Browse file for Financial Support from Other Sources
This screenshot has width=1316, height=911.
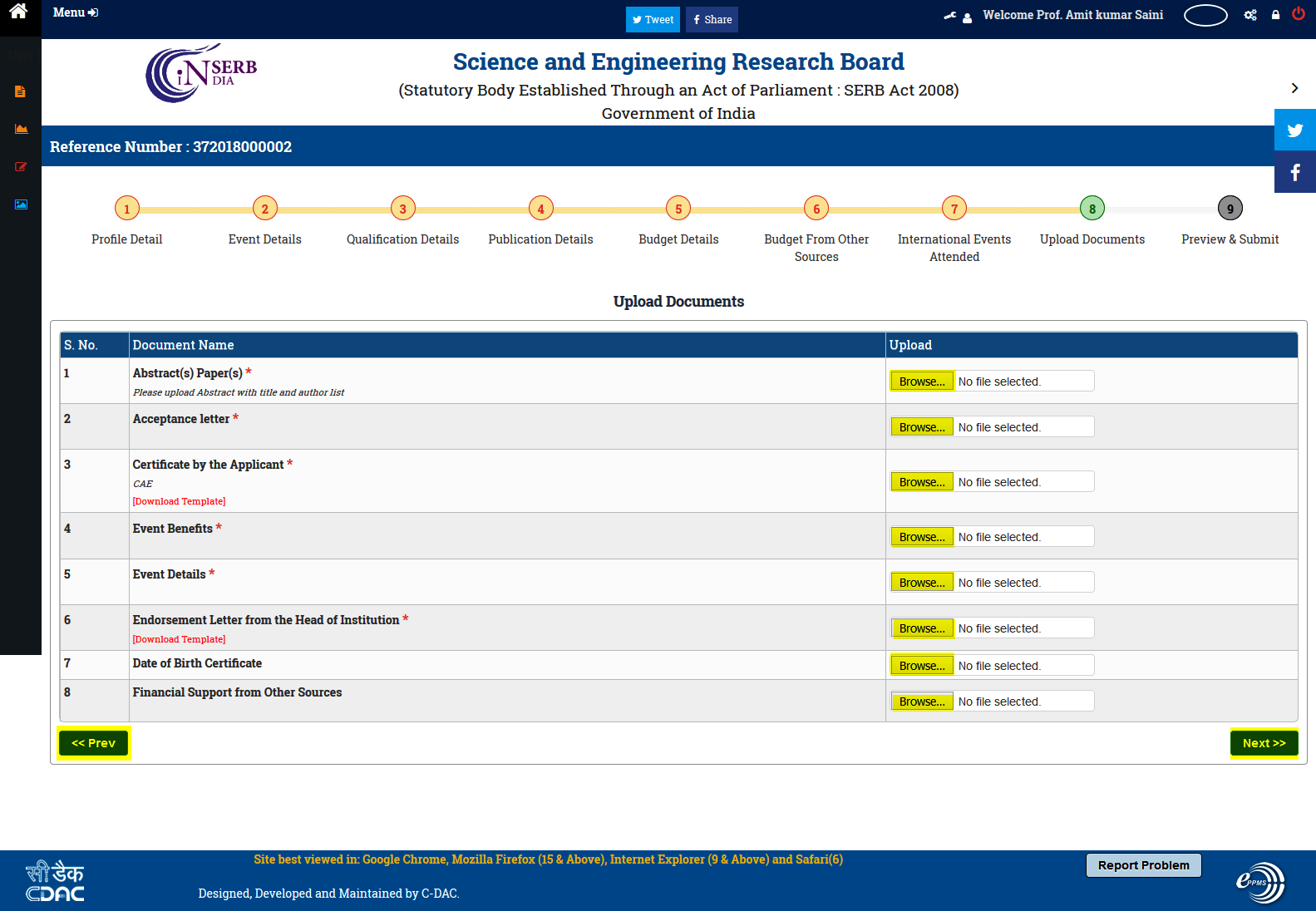pos(922,702)
